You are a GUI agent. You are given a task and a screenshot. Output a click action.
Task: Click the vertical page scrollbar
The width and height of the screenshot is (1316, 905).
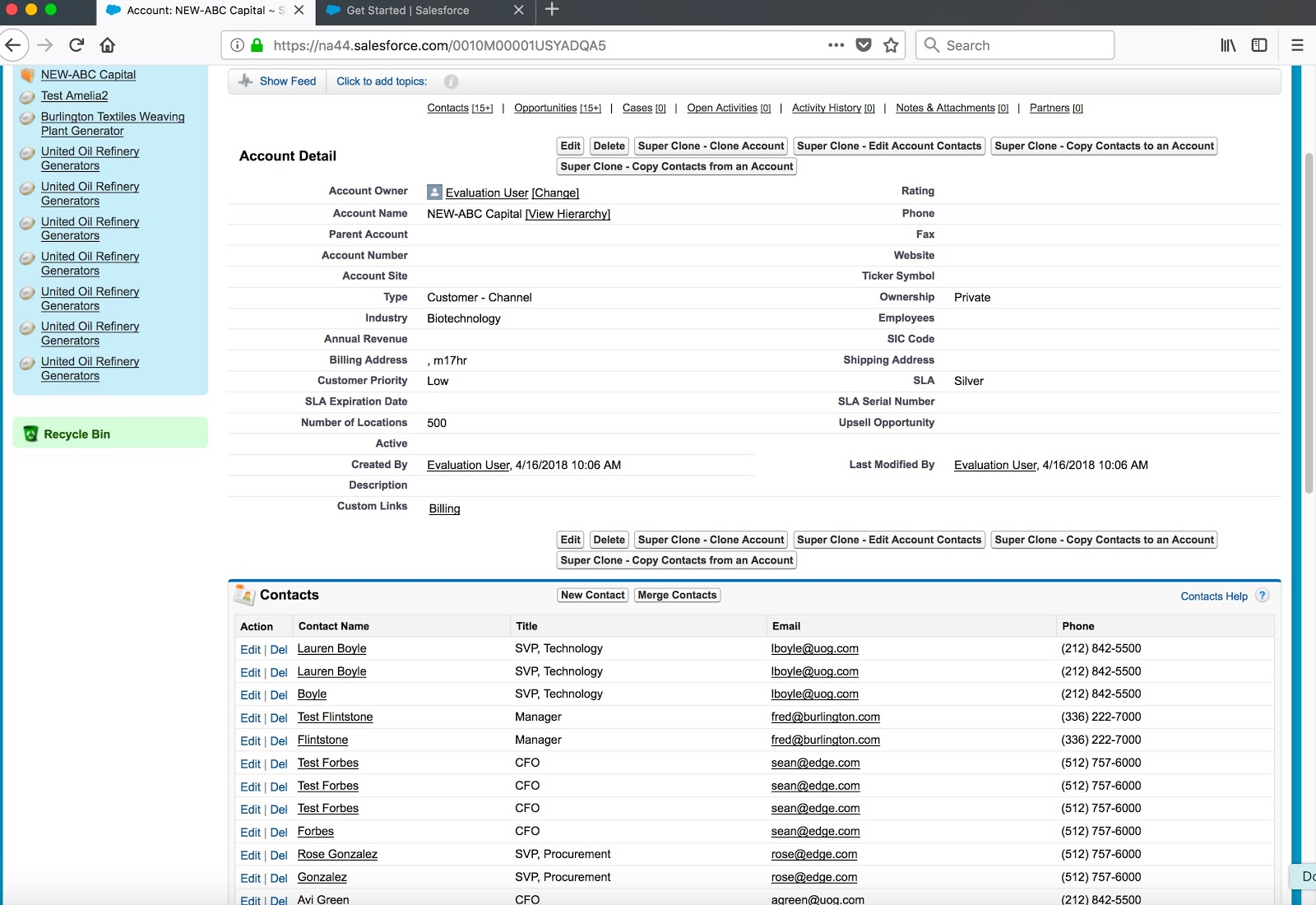1309,322
